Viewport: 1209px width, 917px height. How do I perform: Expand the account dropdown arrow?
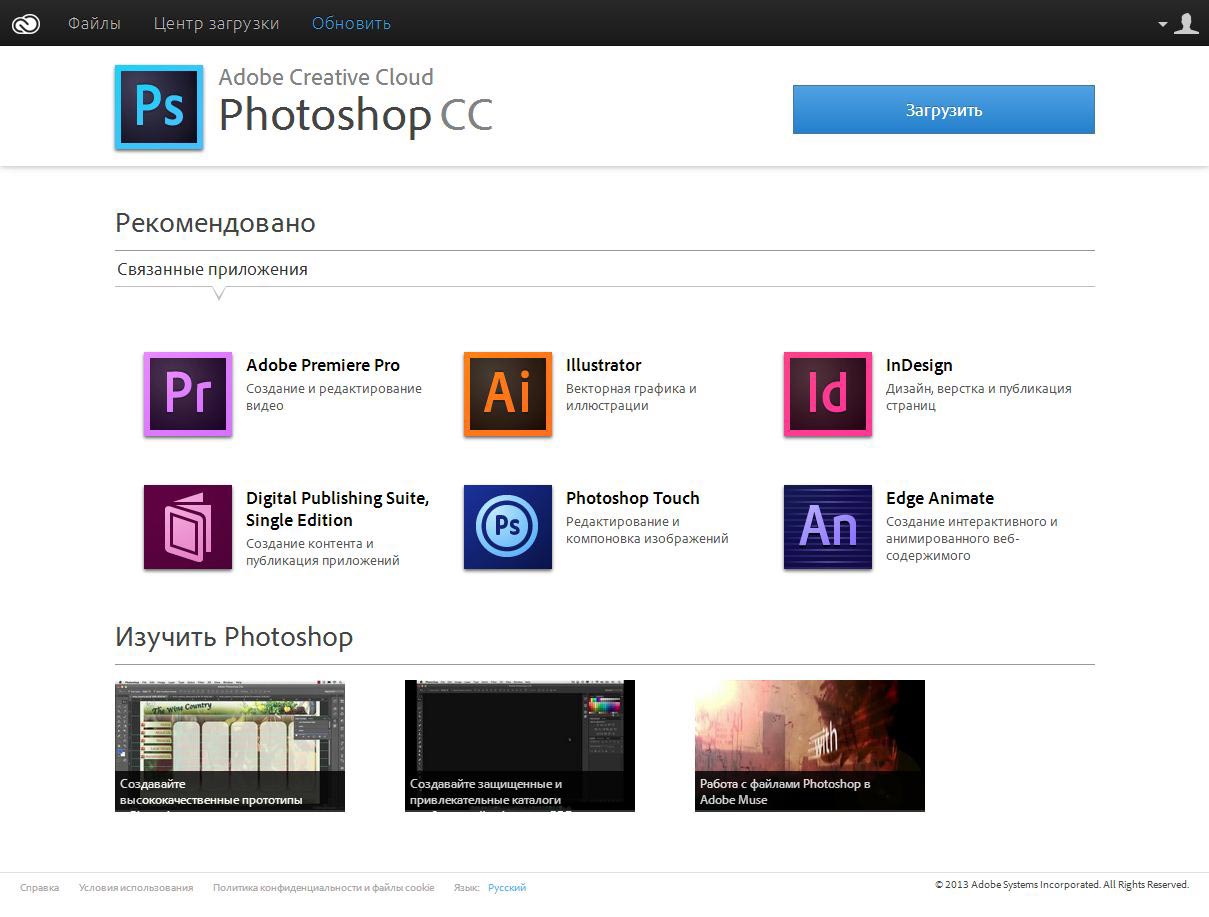tap(1163, 24)
